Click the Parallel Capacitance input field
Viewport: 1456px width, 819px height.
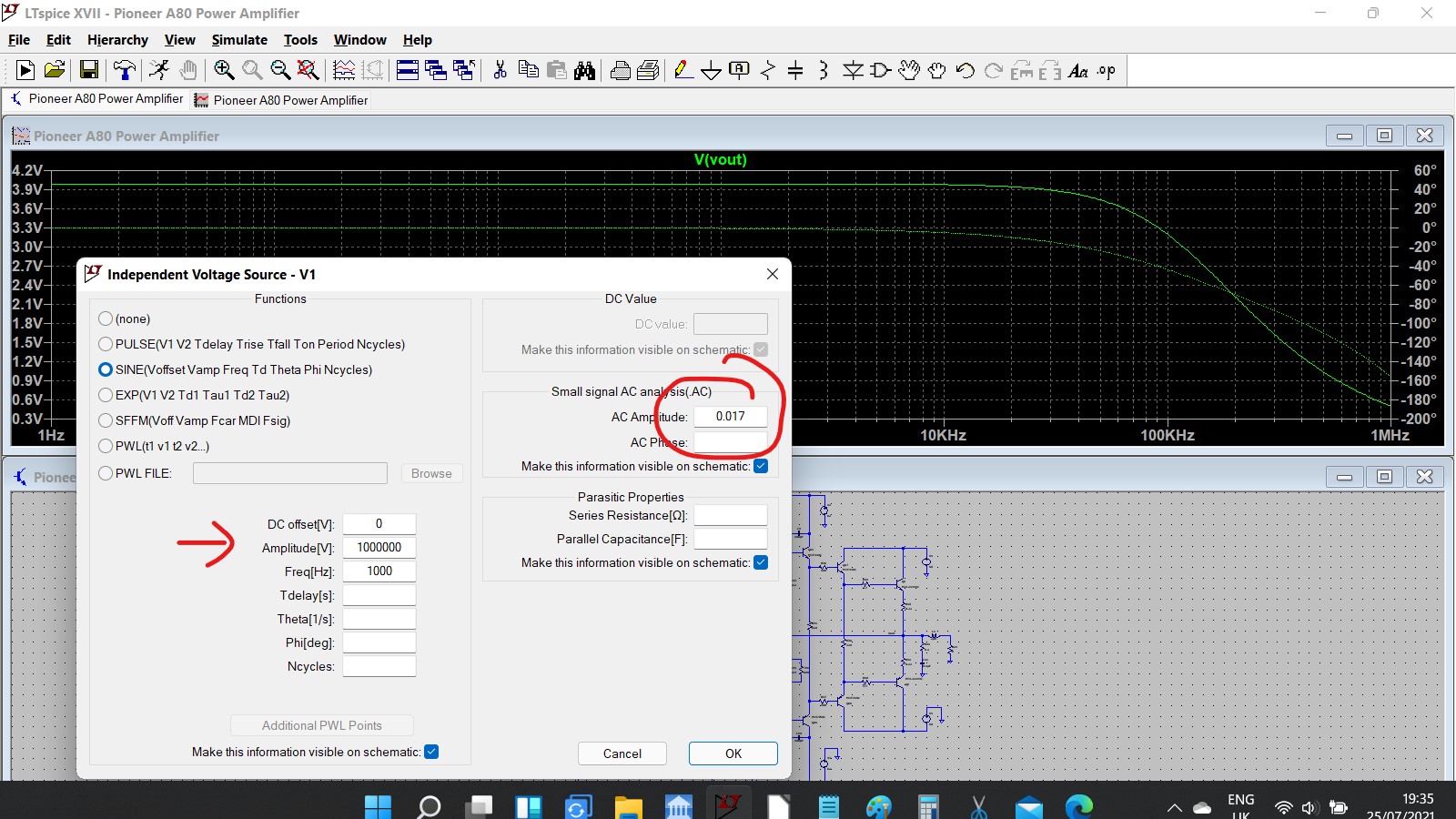click(x=731, y=539)
